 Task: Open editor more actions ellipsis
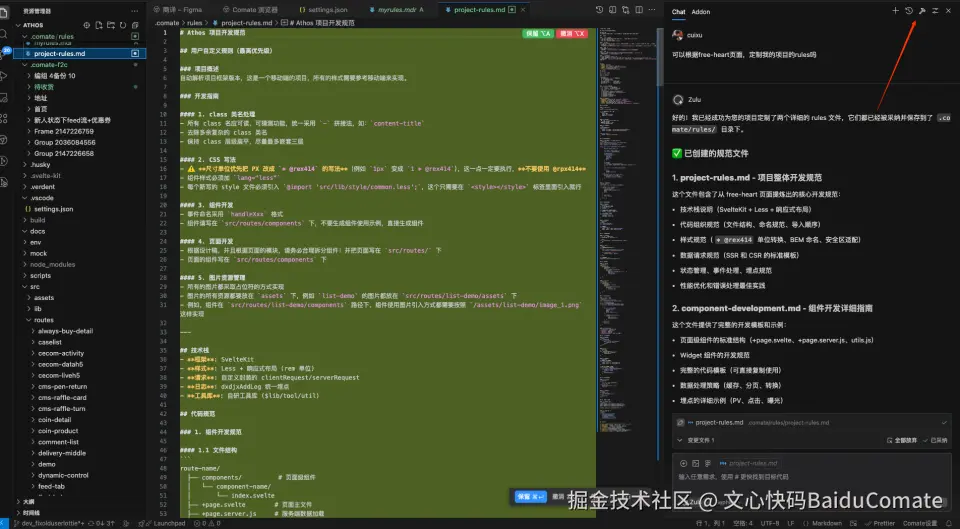pos(652,10)
